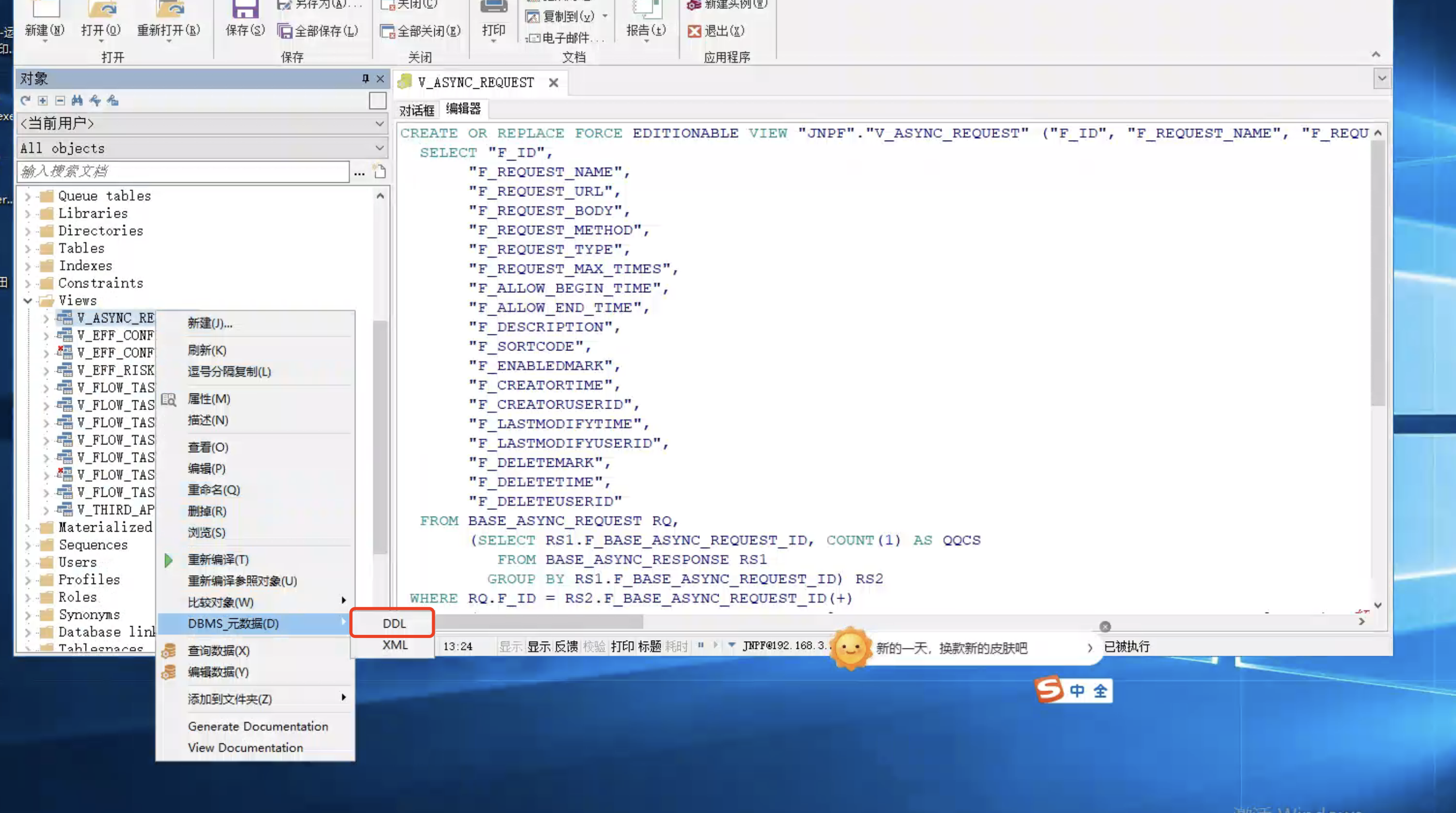Collapse the Views folder in tree

click(27, 301)
